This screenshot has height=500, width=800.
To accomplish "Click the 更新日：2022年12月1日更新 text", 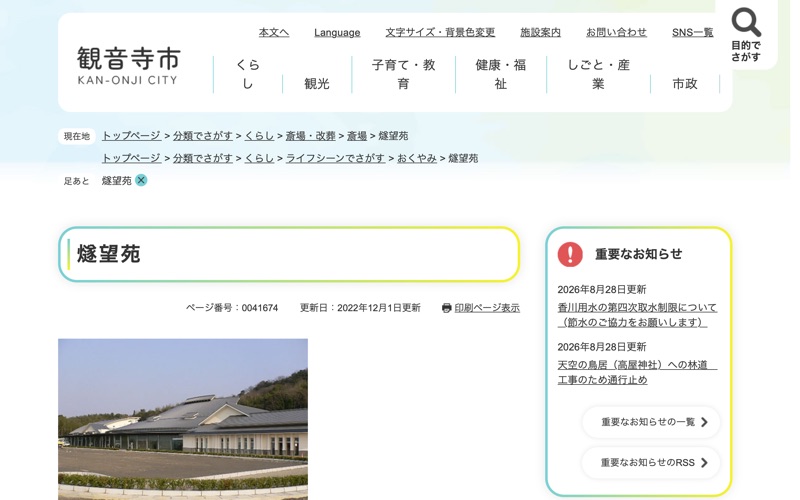I will coord(360,308).
